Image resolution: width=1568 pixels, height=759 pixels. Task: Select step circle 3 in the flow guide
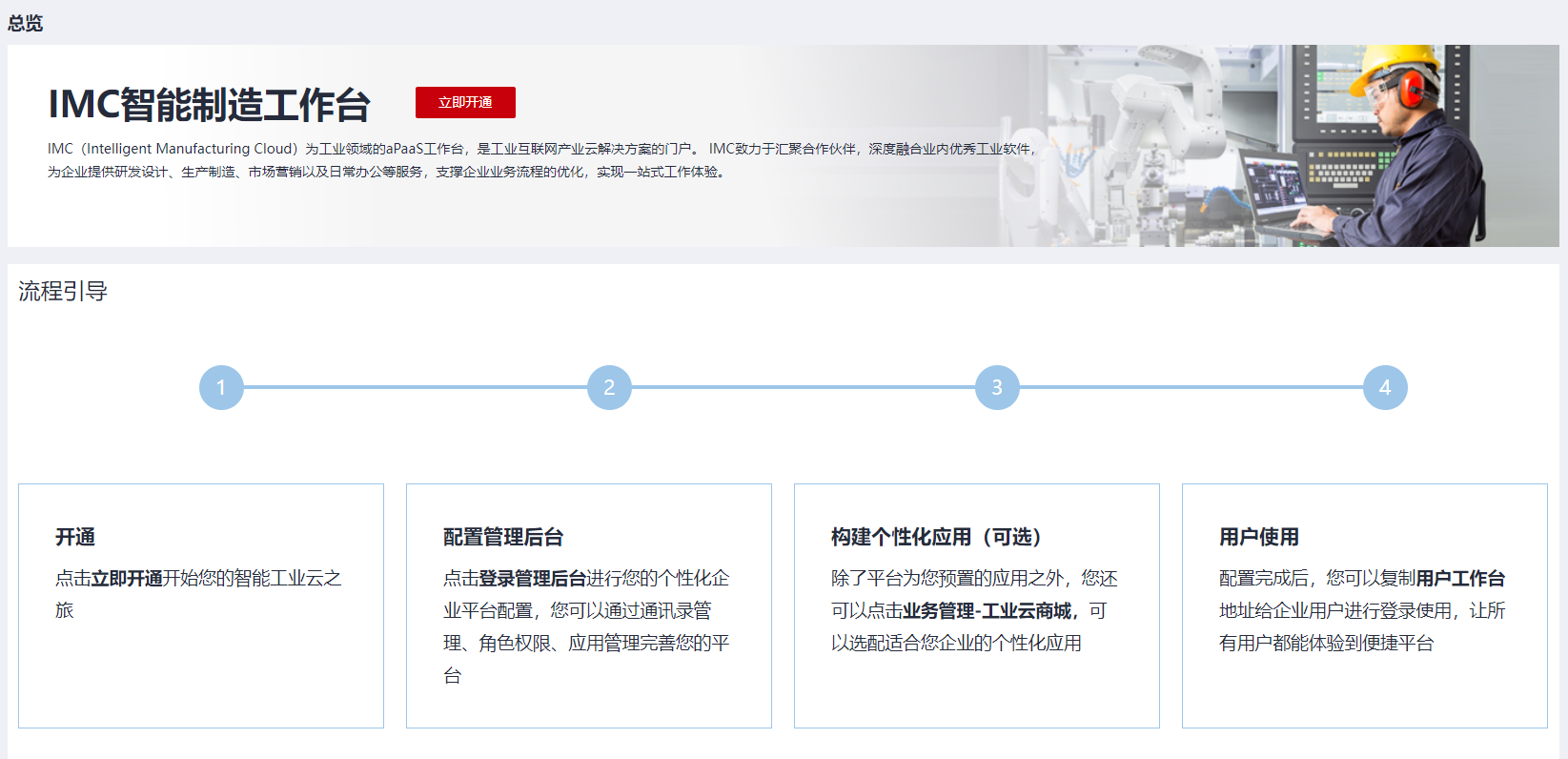pyautogui.click(x=997, y=387)
